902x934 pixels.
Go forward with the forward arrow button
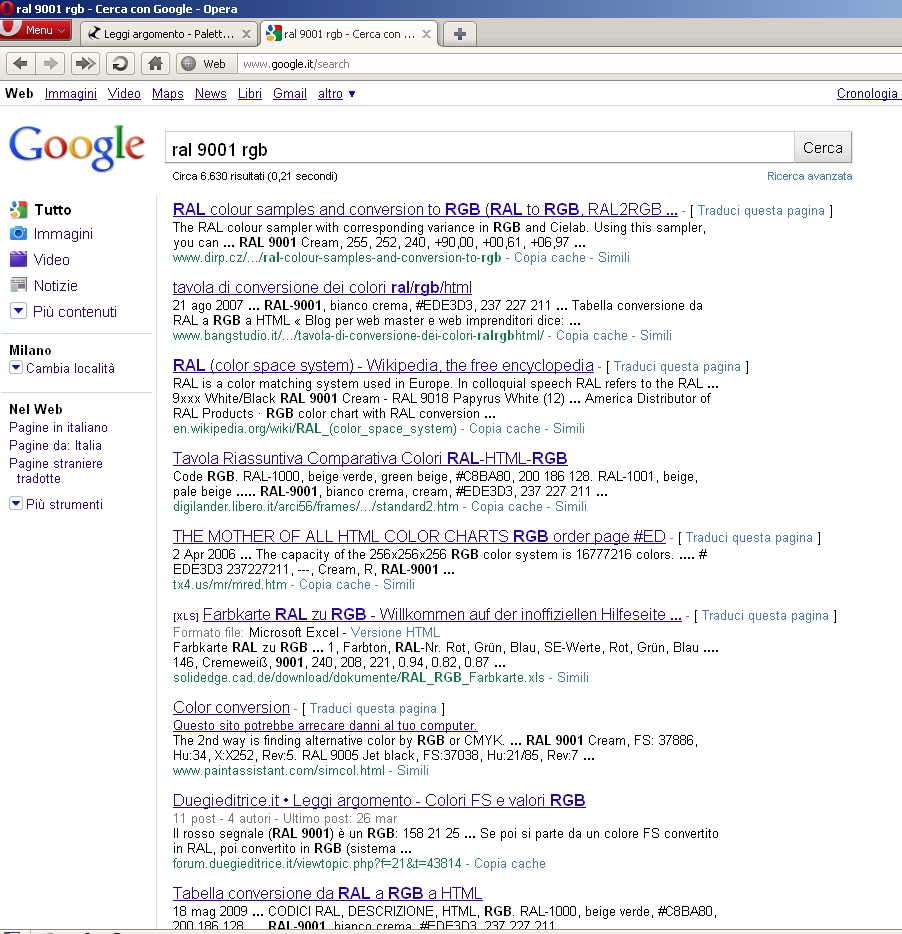[x=51, y=63]
